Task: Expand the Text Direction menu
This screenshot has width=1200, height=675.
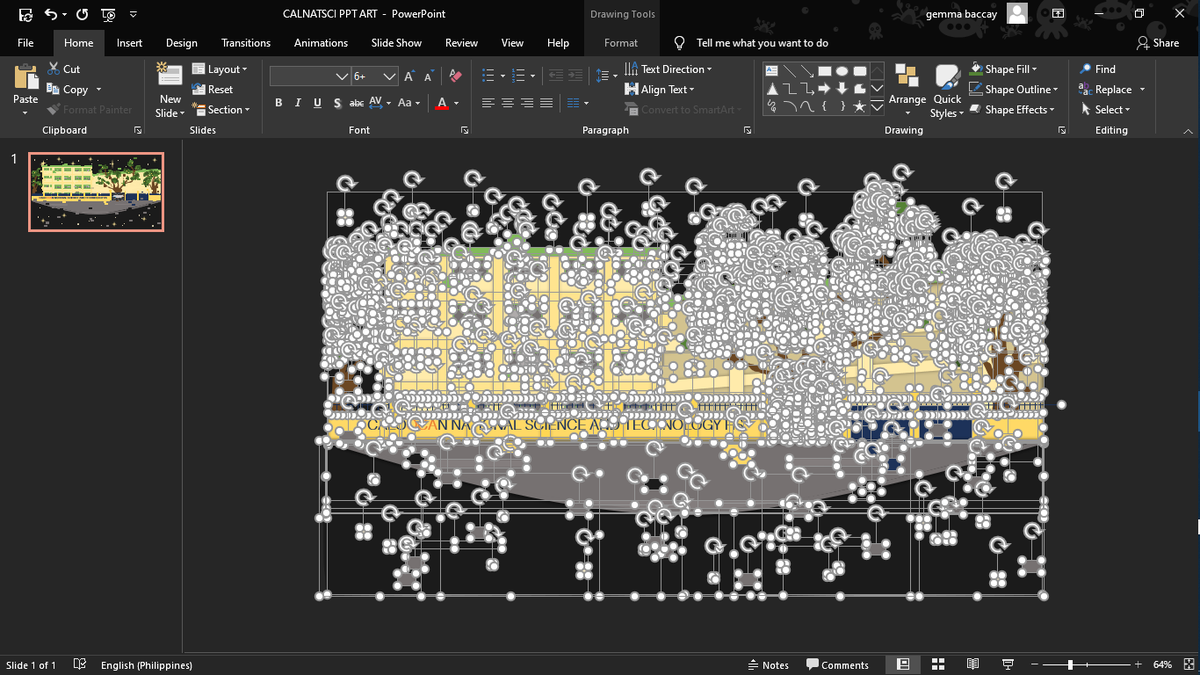Action: coord(668,69)
